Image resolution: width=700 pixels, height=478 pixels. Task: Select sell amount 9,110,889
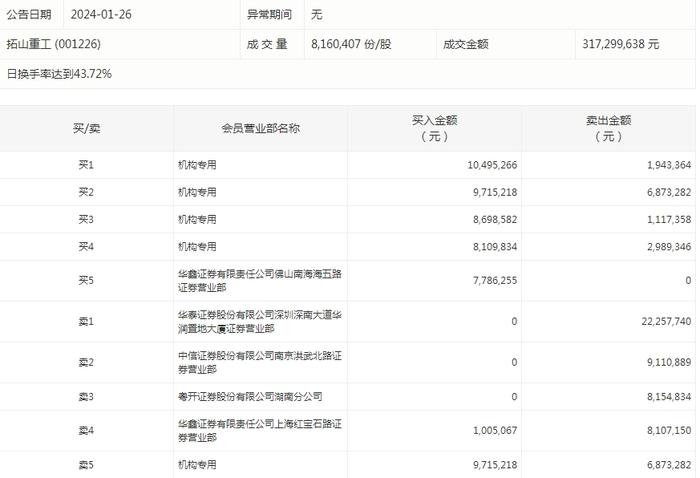pyautogui.click(x=669, y=362)
